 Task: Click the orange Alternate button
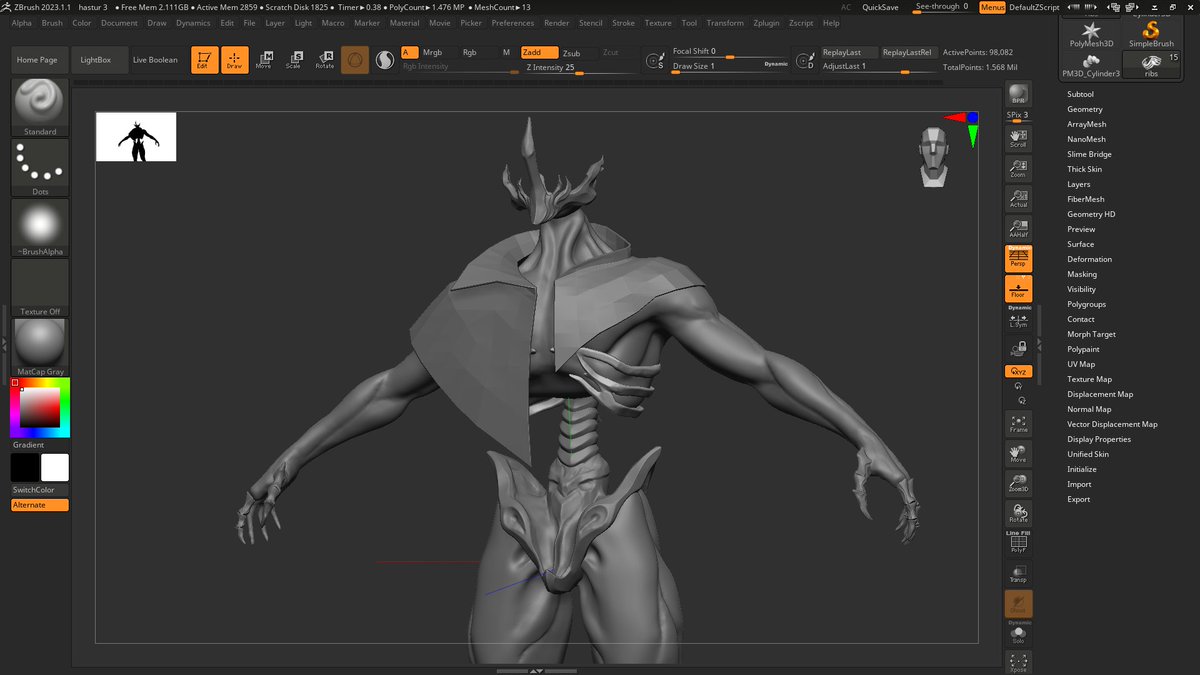pos(40,505)
